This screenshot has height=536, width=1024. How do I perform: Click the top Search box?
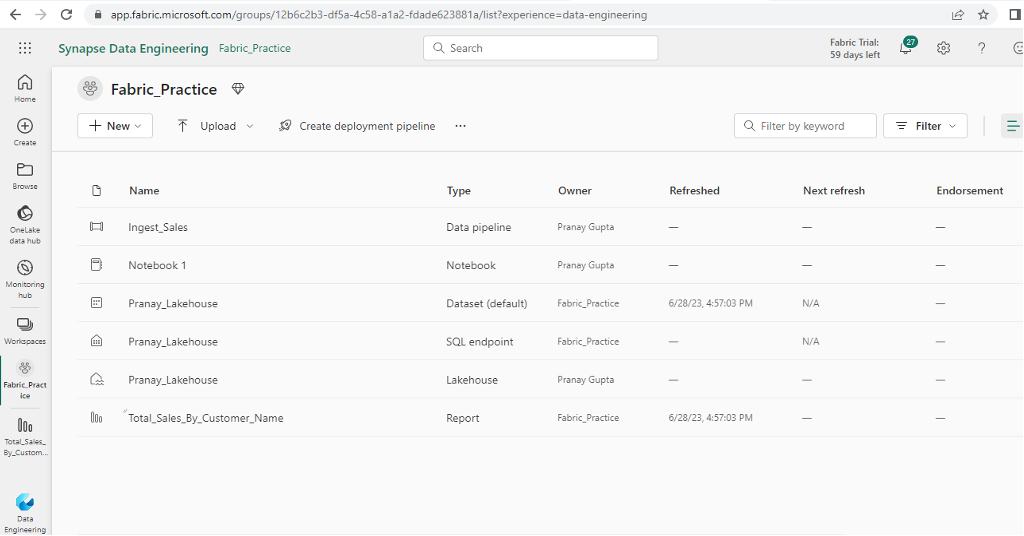[541, 48]
